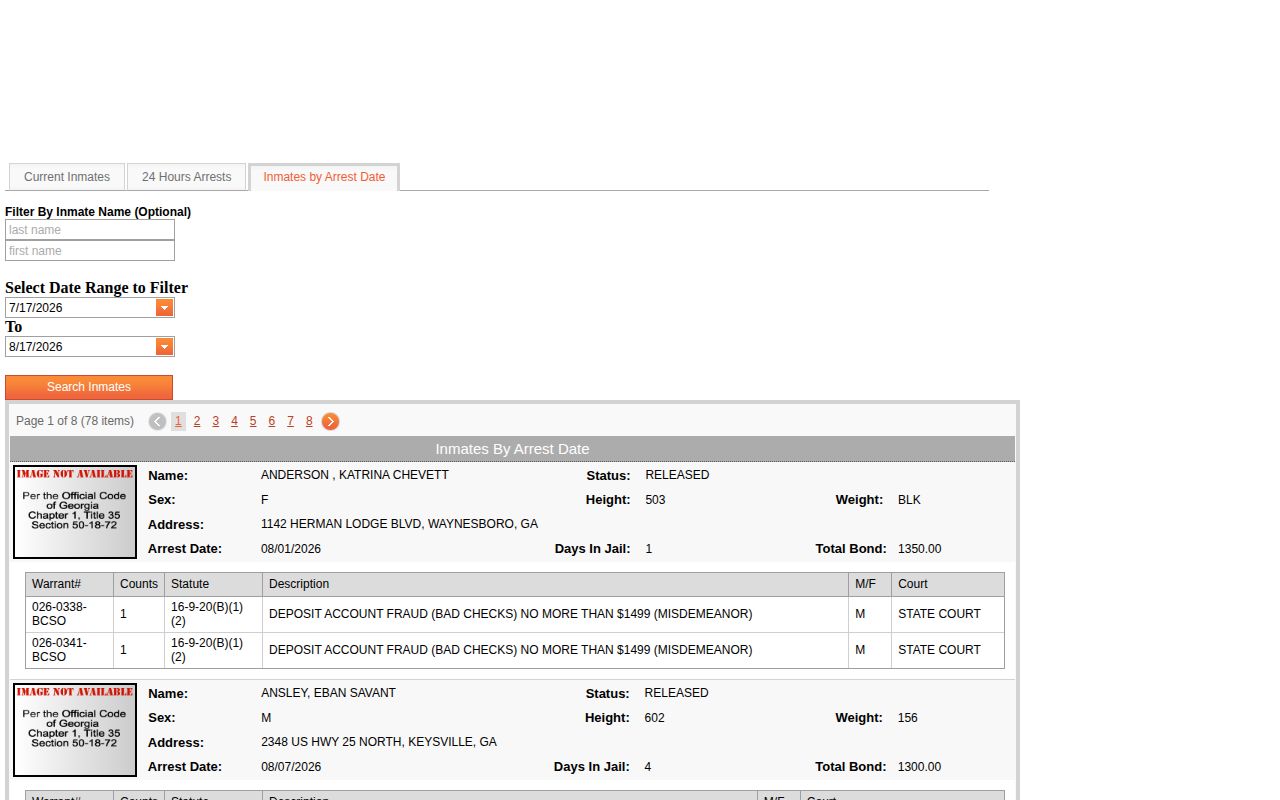
Task: Go to page 8 of results
Action: pyautogui.click(x=309, y=422)
